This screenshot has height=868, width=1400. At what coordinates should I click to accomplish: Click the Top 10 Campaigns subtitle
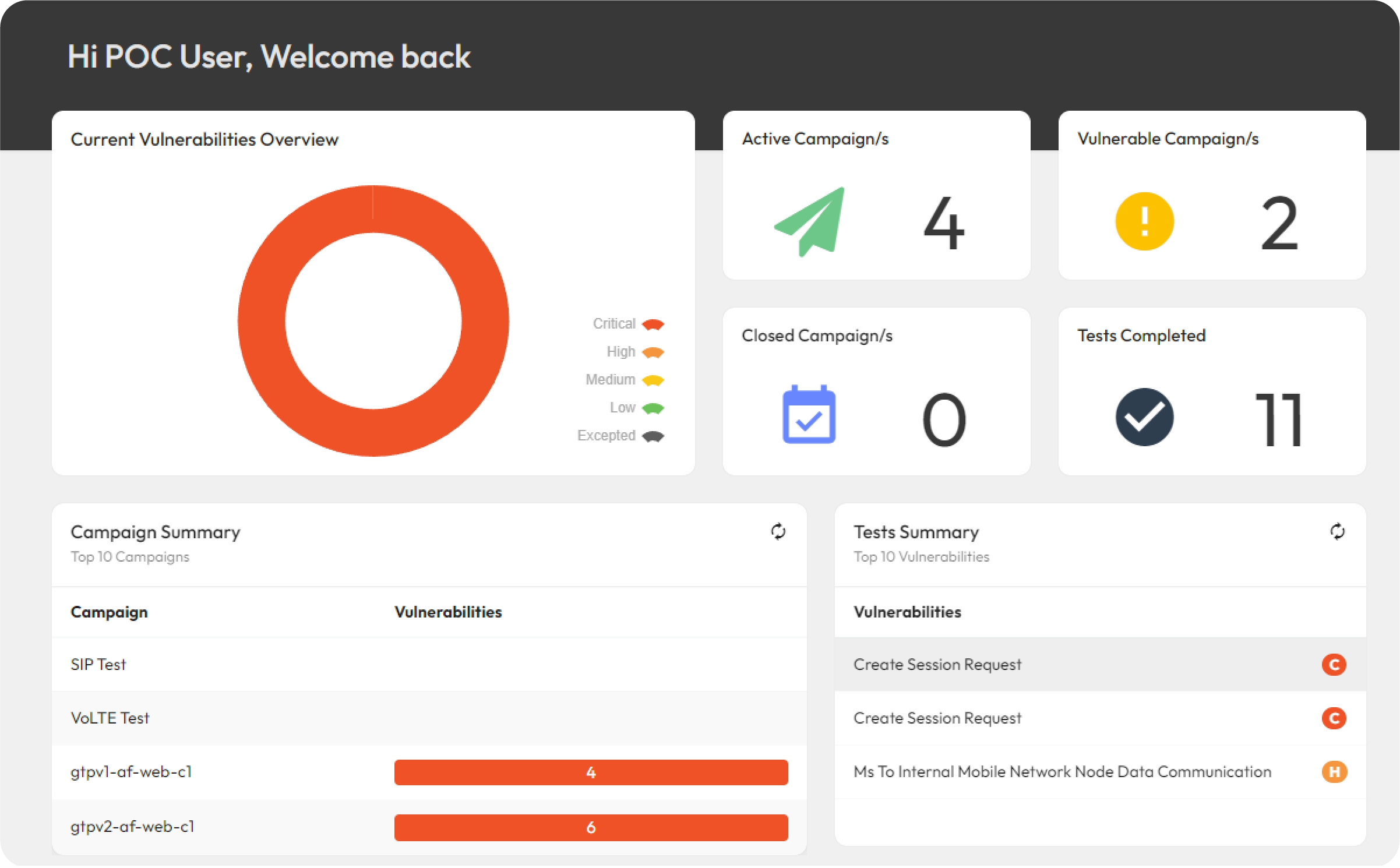pos(130,557)
